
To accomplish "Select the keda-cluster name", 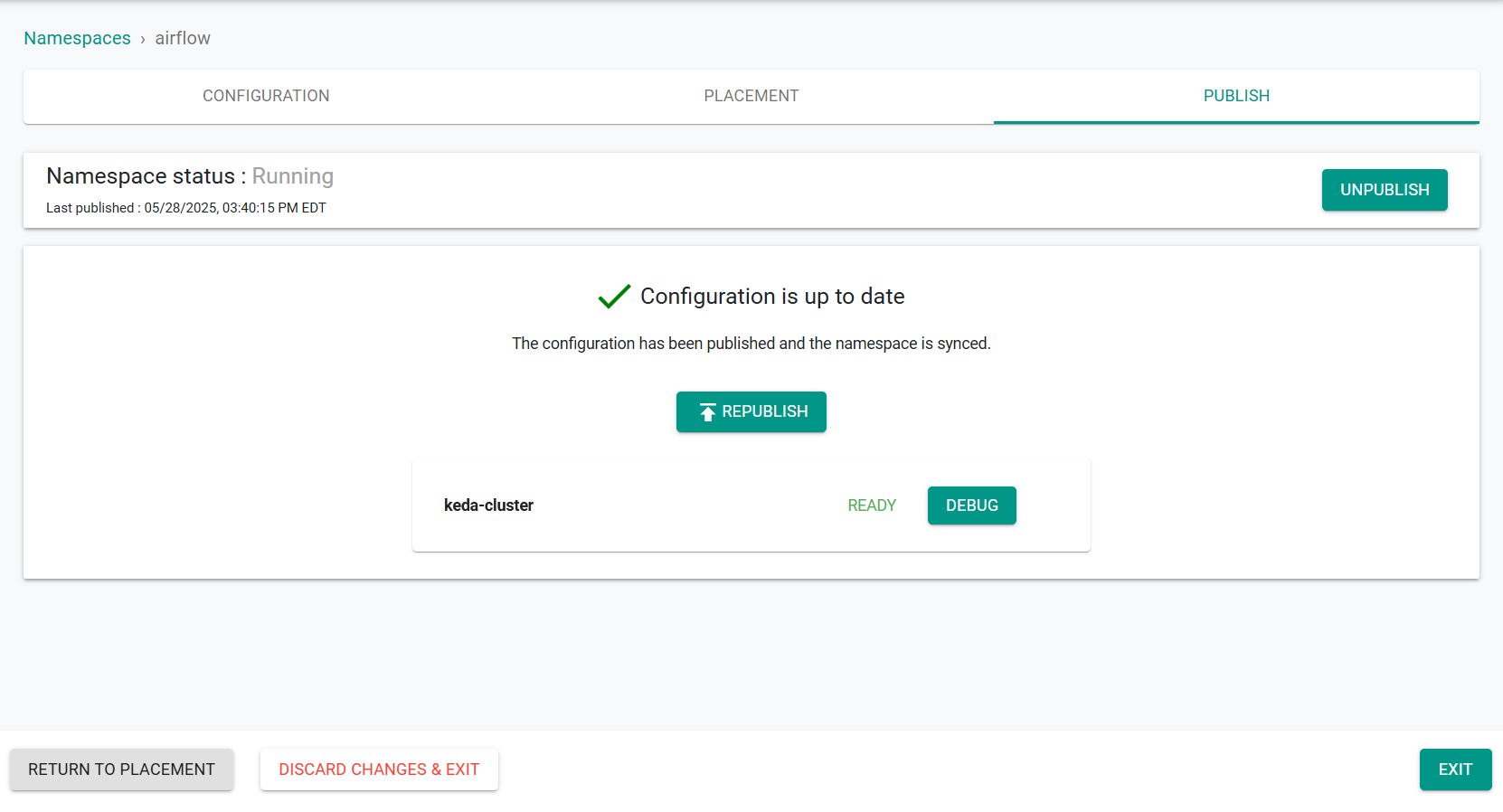I will coord(488,505).
